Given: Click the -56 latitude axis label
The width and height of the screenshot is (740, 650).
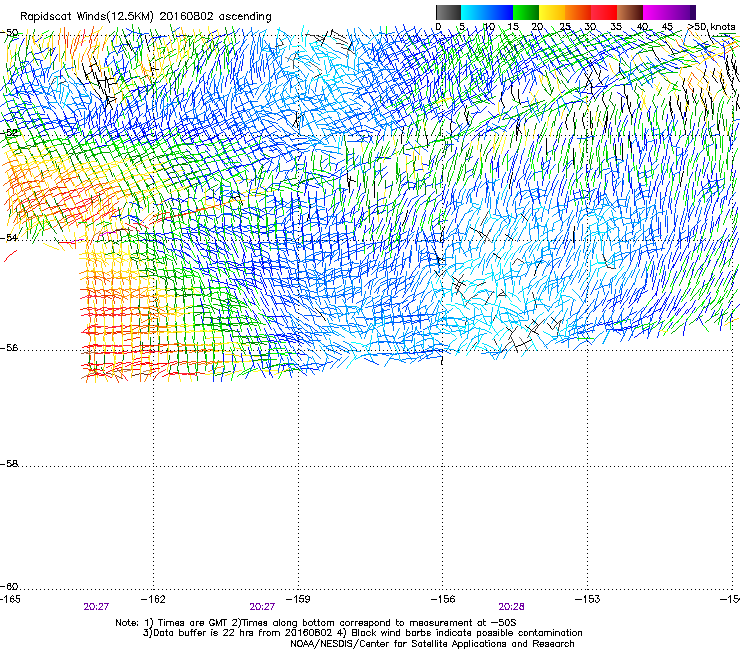Looking at the screenshot, I should 9,348.
